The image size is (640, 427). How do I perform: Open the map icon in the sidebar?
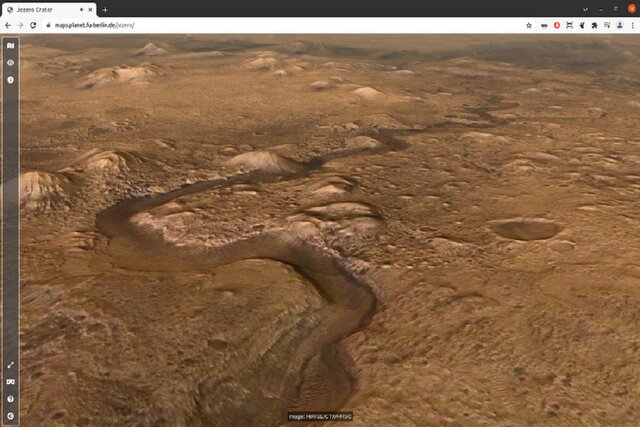click(x=10, y=45)
